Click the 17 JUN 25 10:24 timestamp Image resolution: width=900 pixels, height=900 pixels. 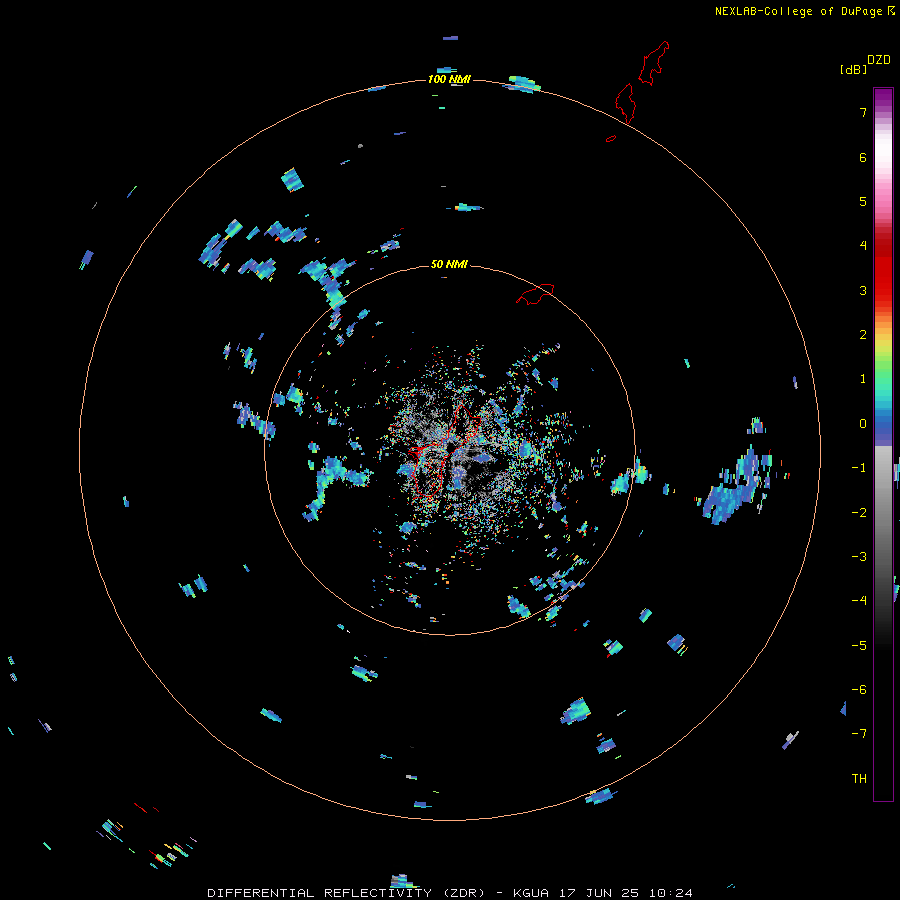click(x=626, y=893)
